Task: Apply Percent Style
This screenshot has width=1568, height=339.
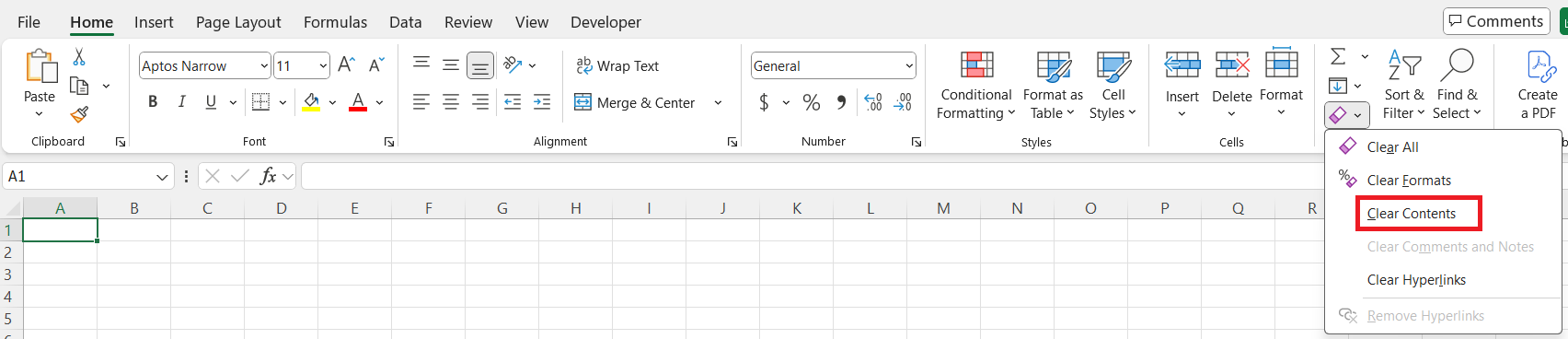Action: click(x=812, y=102)
